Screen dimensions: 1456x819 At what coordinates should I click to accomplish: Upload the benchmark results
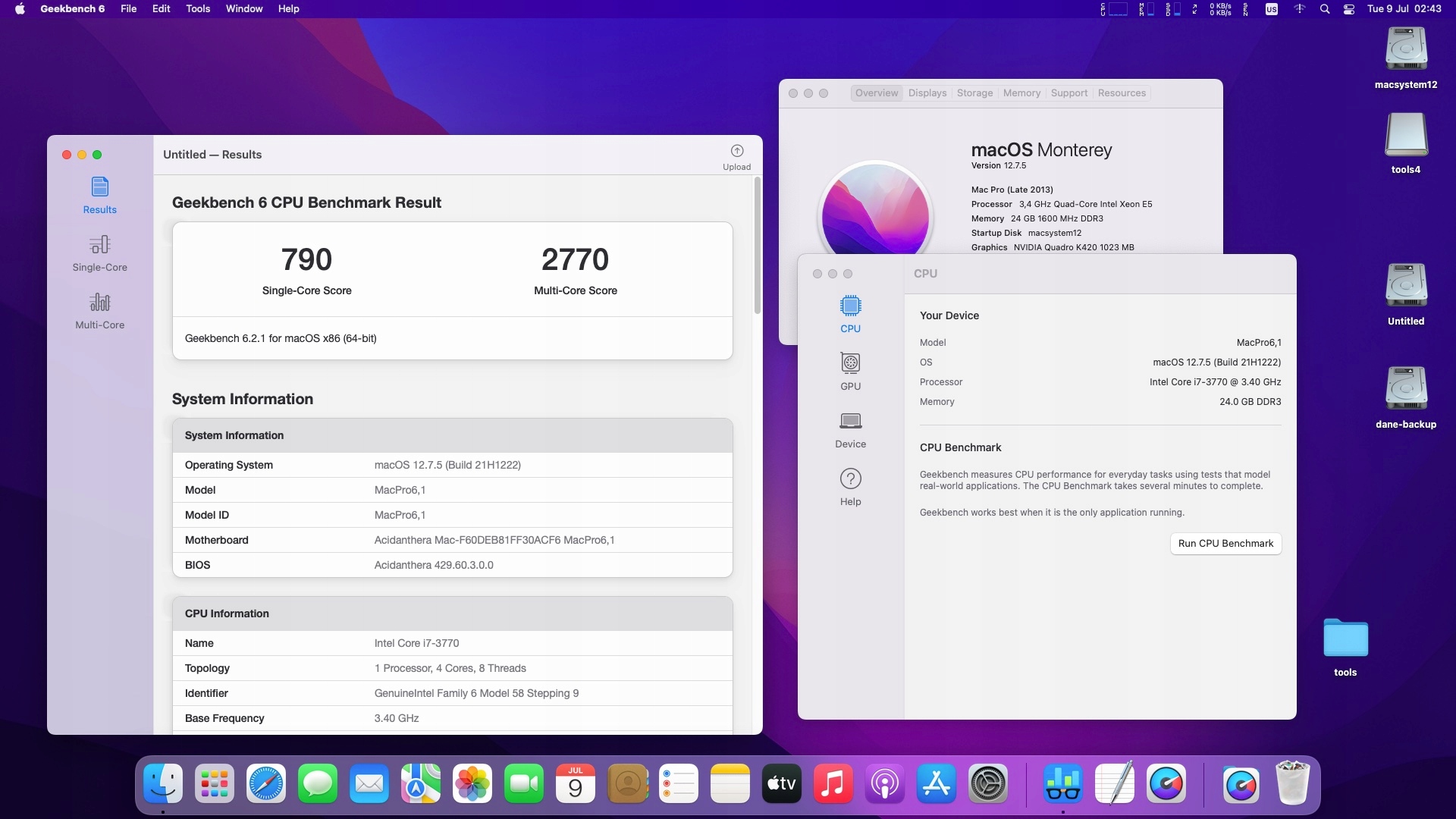pyautogui.click(x=736, y=157)
